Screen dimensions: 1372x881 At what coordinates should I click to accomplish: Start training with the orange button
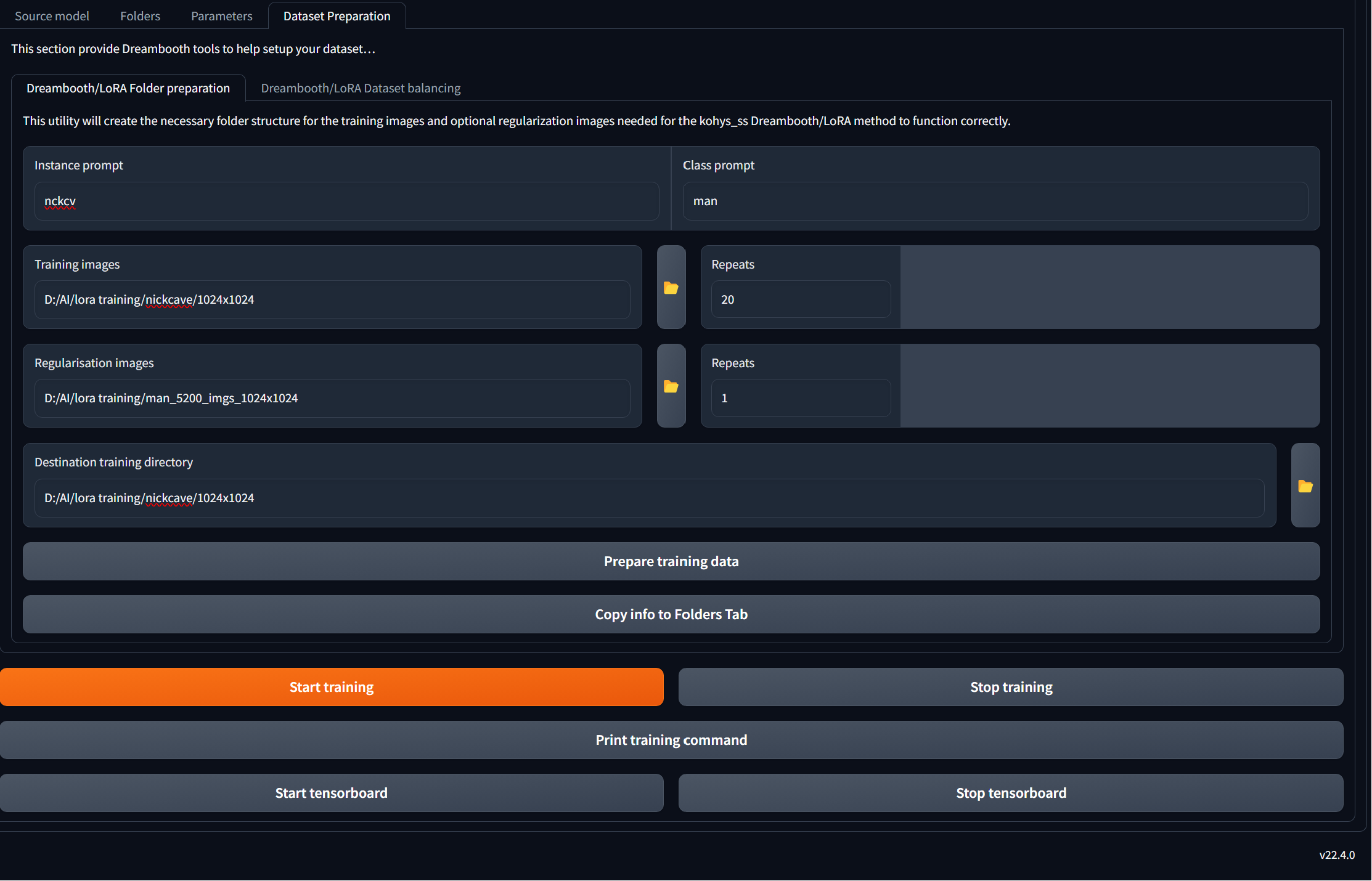point(332,687)
